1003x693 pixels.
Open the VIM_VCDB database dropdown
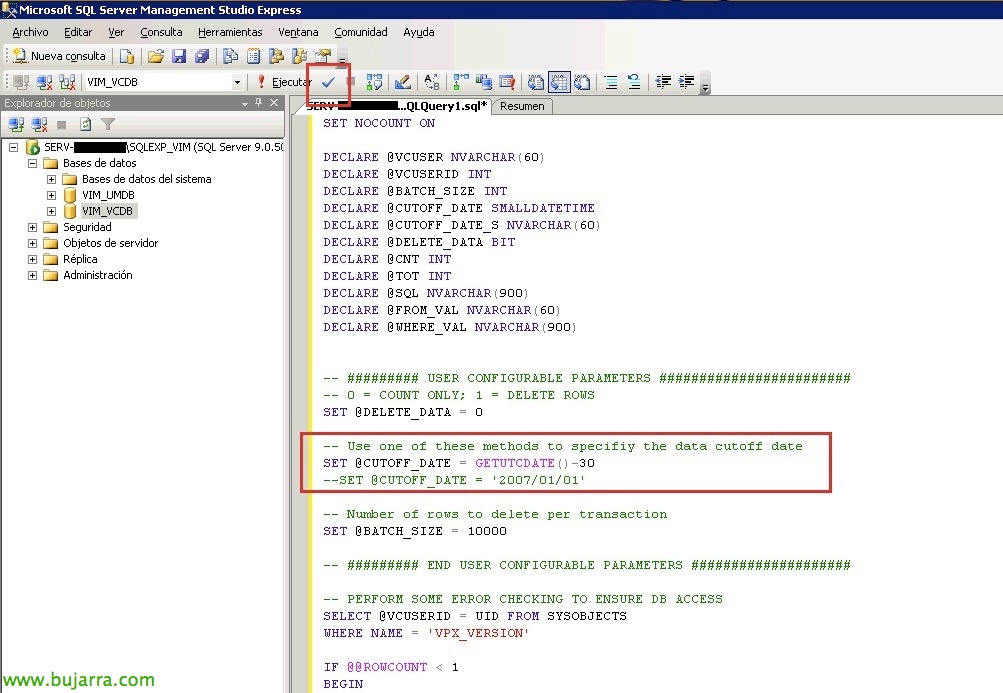click(237, 82)
